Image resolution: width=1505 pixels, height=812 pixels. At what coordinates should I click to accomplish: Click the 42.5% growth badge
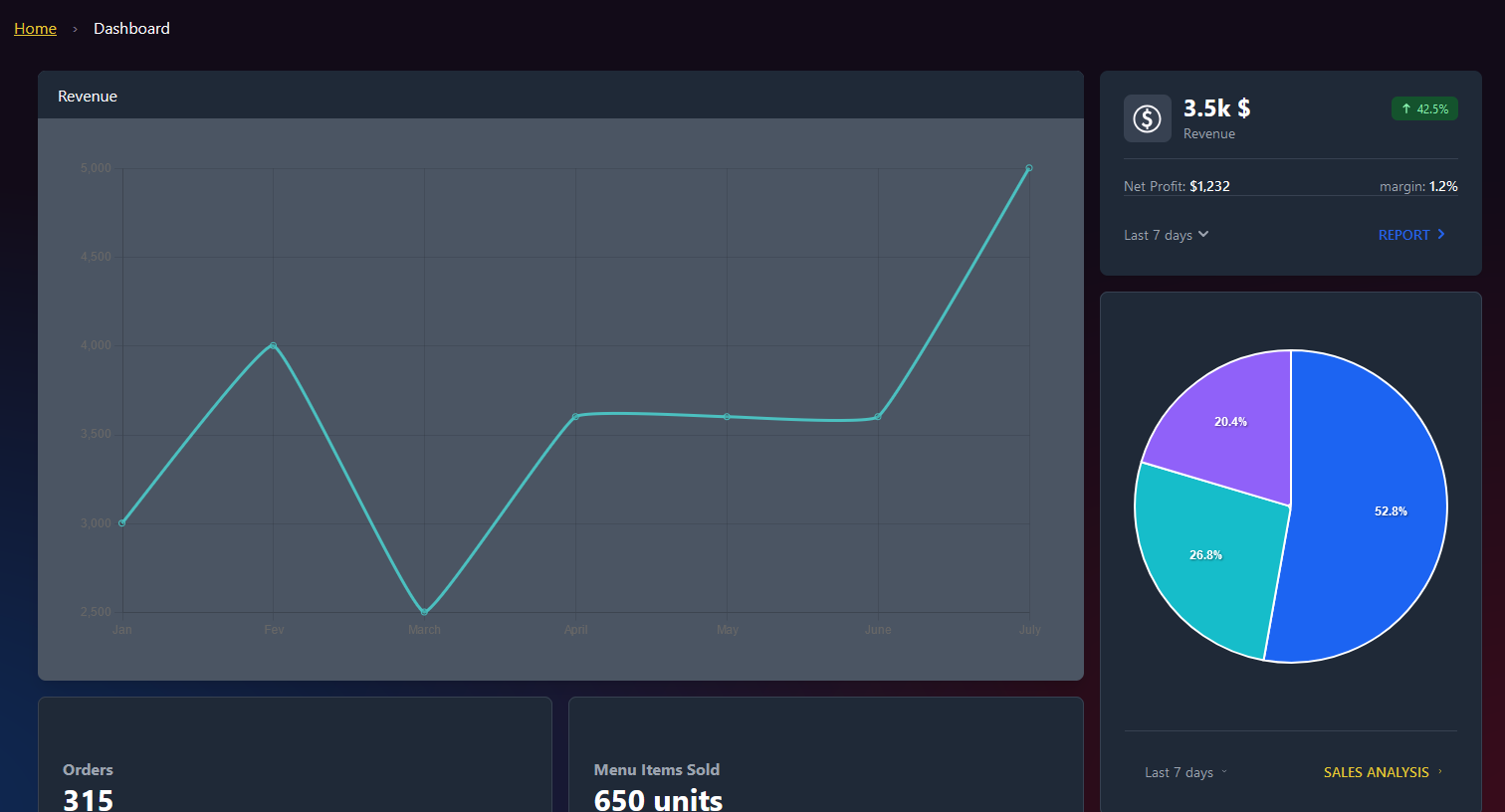(x=1424, y=108)
